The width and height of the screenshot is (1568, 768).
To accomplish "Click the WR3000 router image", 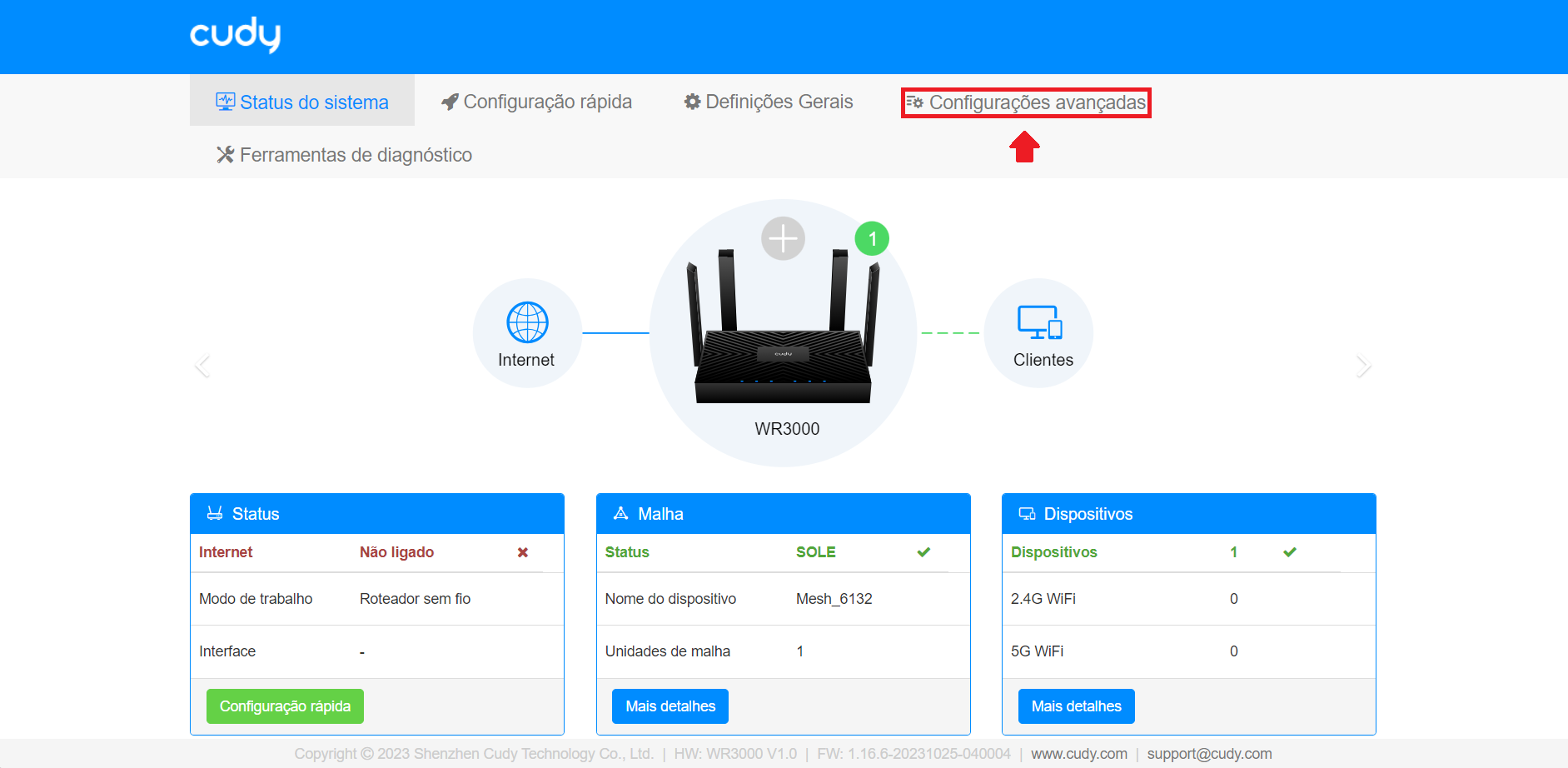I will [x=783, y=327].
